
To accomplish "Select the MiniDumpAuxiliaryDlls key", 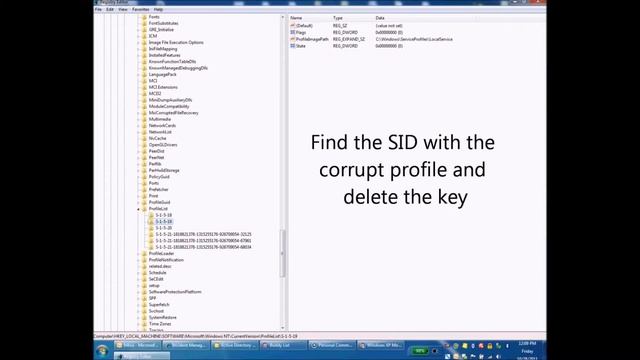I will [x=170, y=100].
